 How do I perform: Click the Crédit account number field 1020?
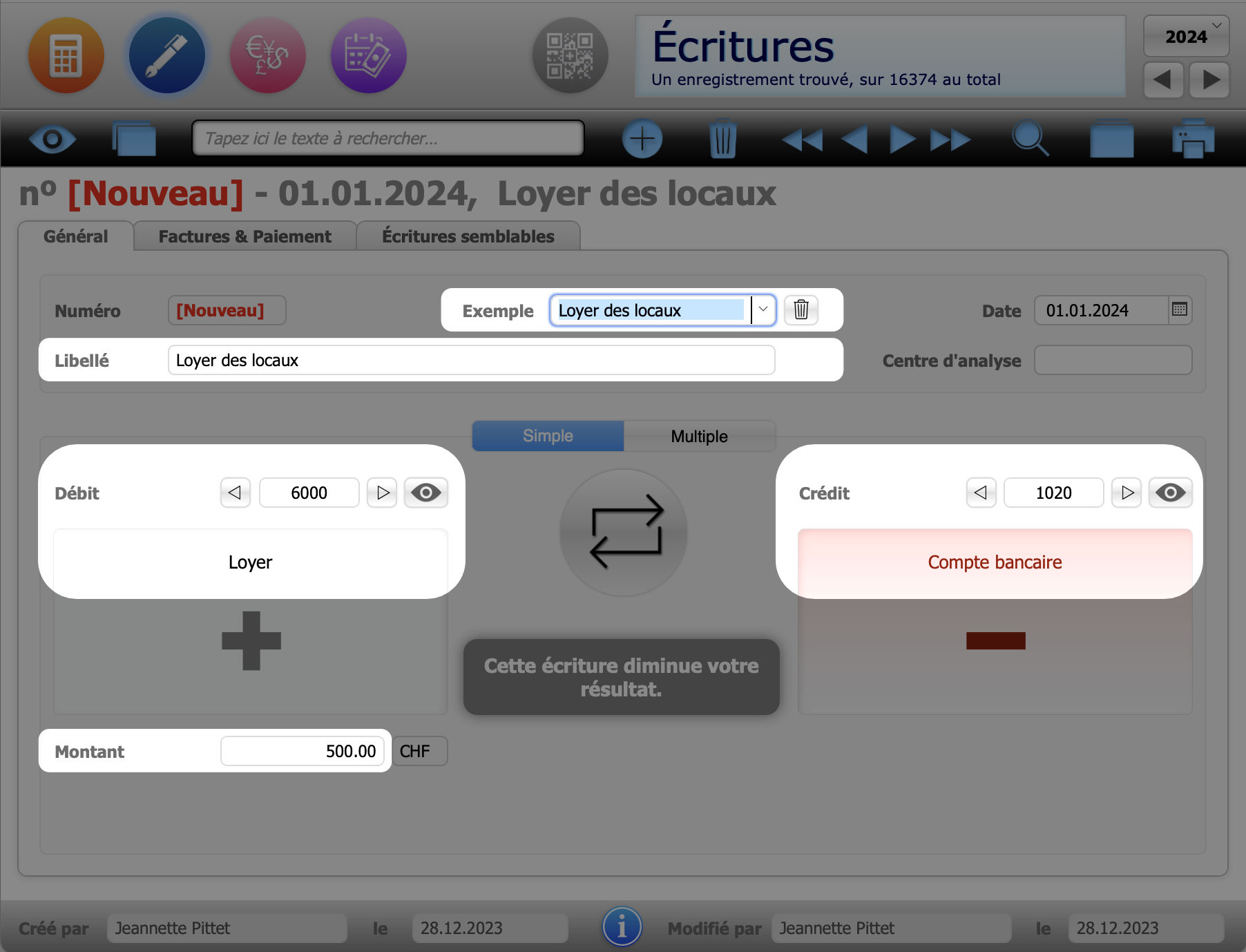coord(1054,493)
